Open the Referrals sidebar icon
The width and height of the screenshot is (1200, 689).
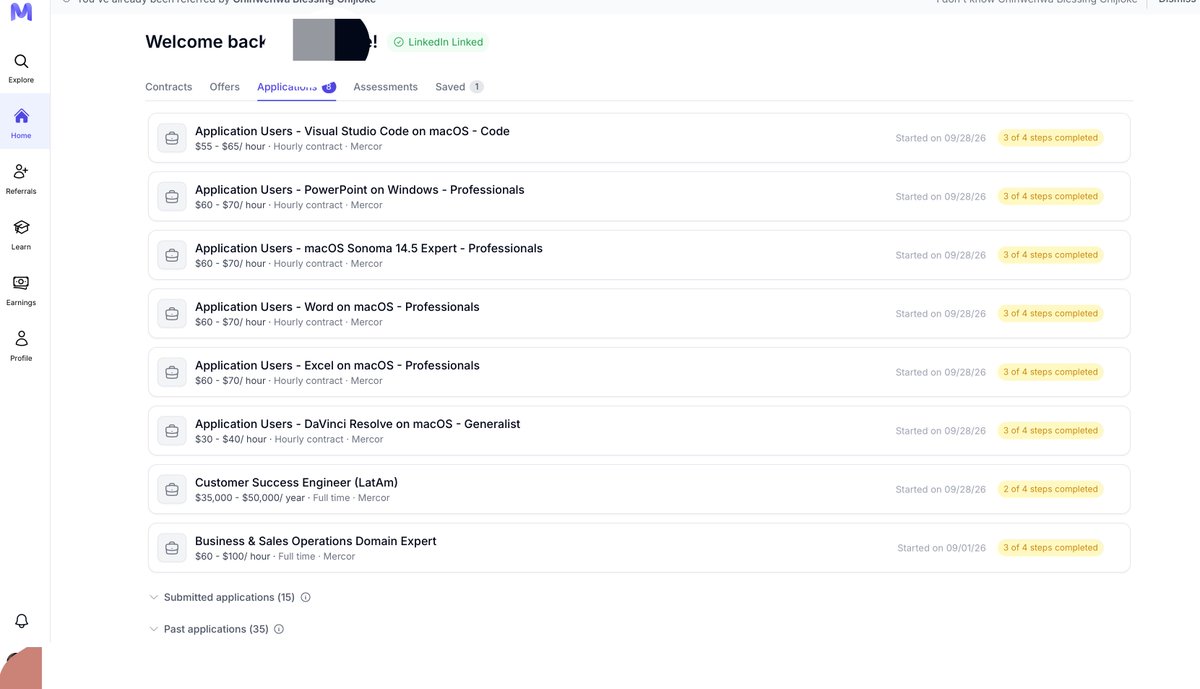(x=21, y=172)
